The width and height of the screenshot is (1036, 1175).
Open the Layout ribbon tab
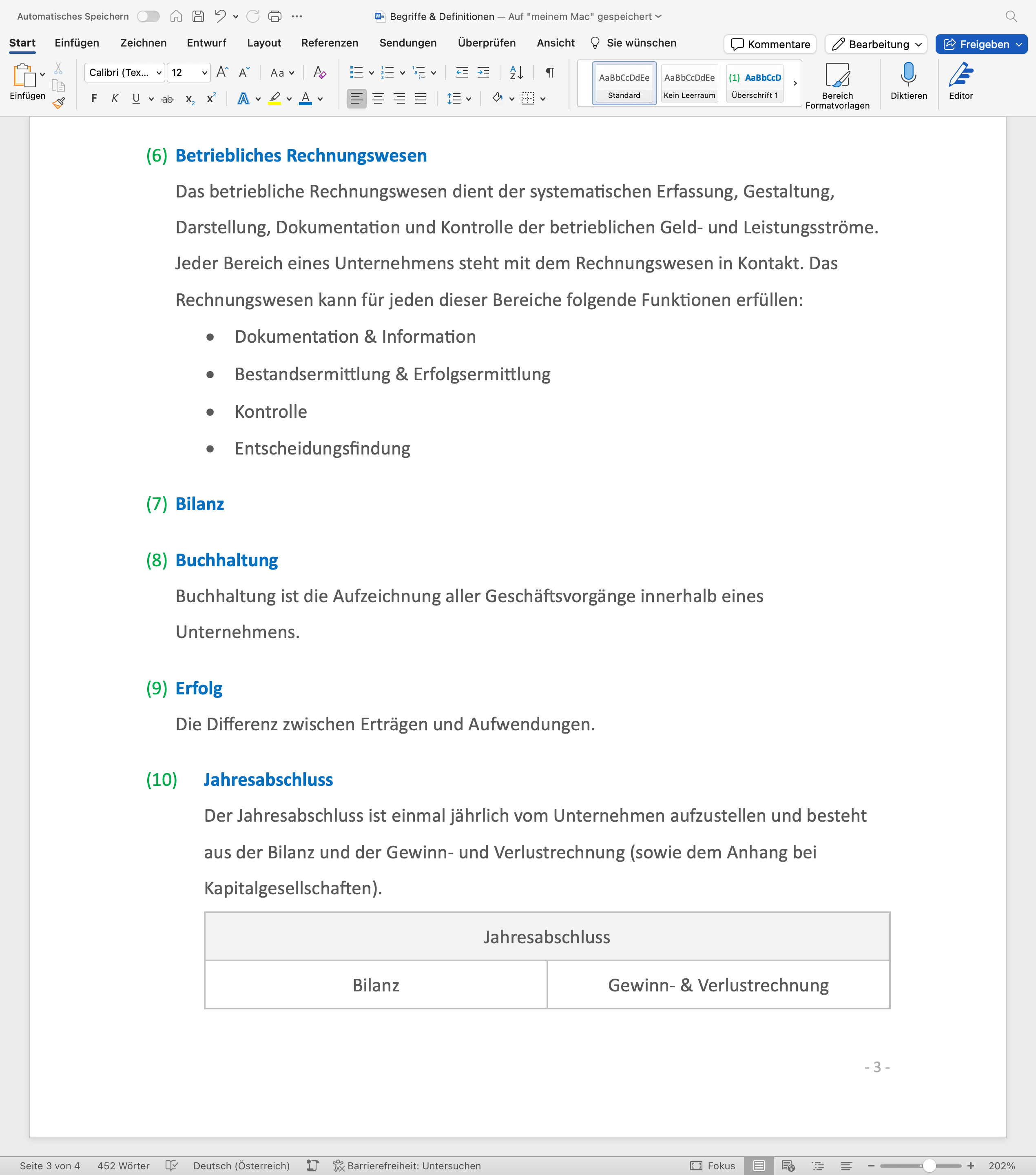pyautogui.click(x=264, y=43)
